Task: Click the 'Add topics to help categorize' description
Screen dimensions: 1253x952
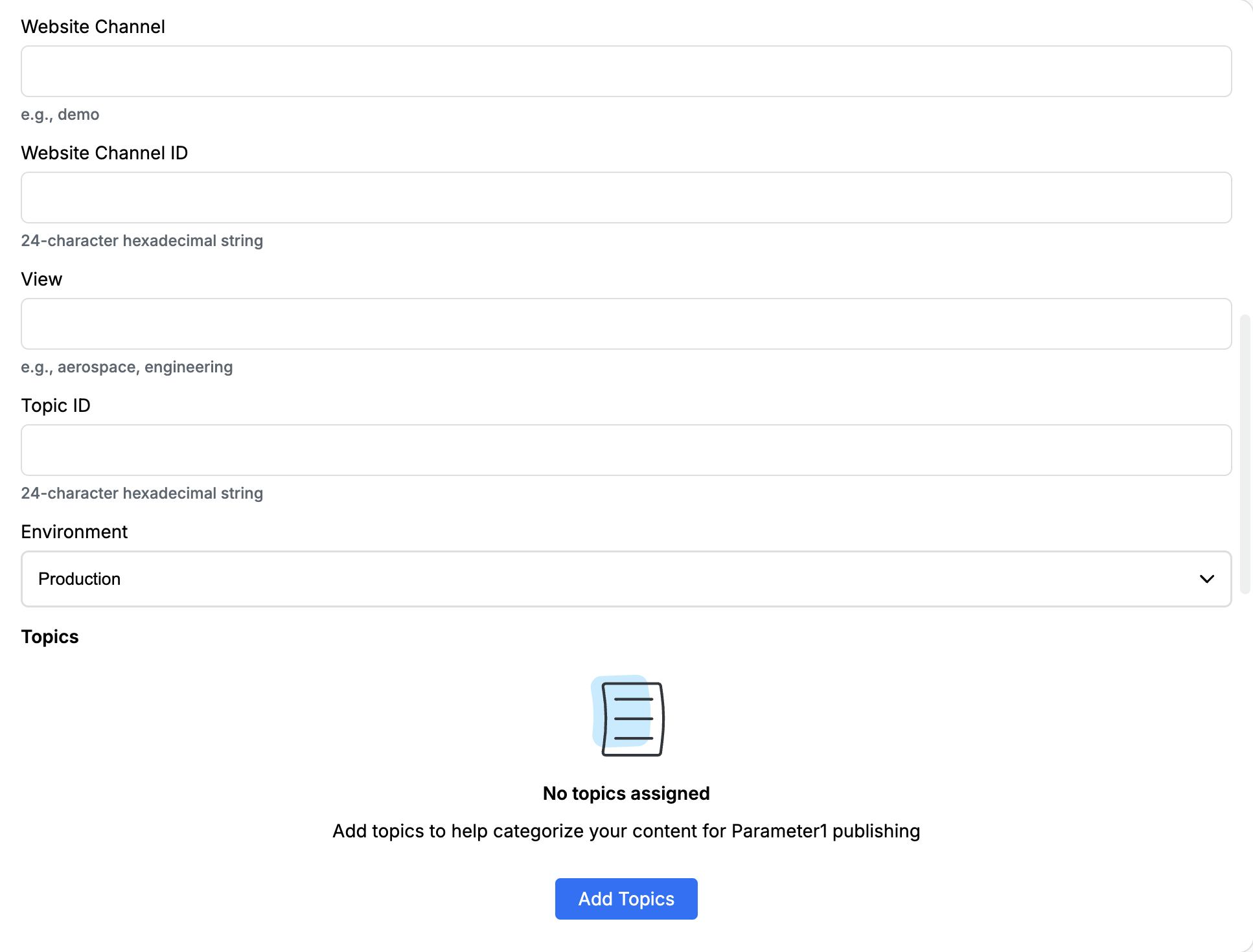Action: click(626, 831)
